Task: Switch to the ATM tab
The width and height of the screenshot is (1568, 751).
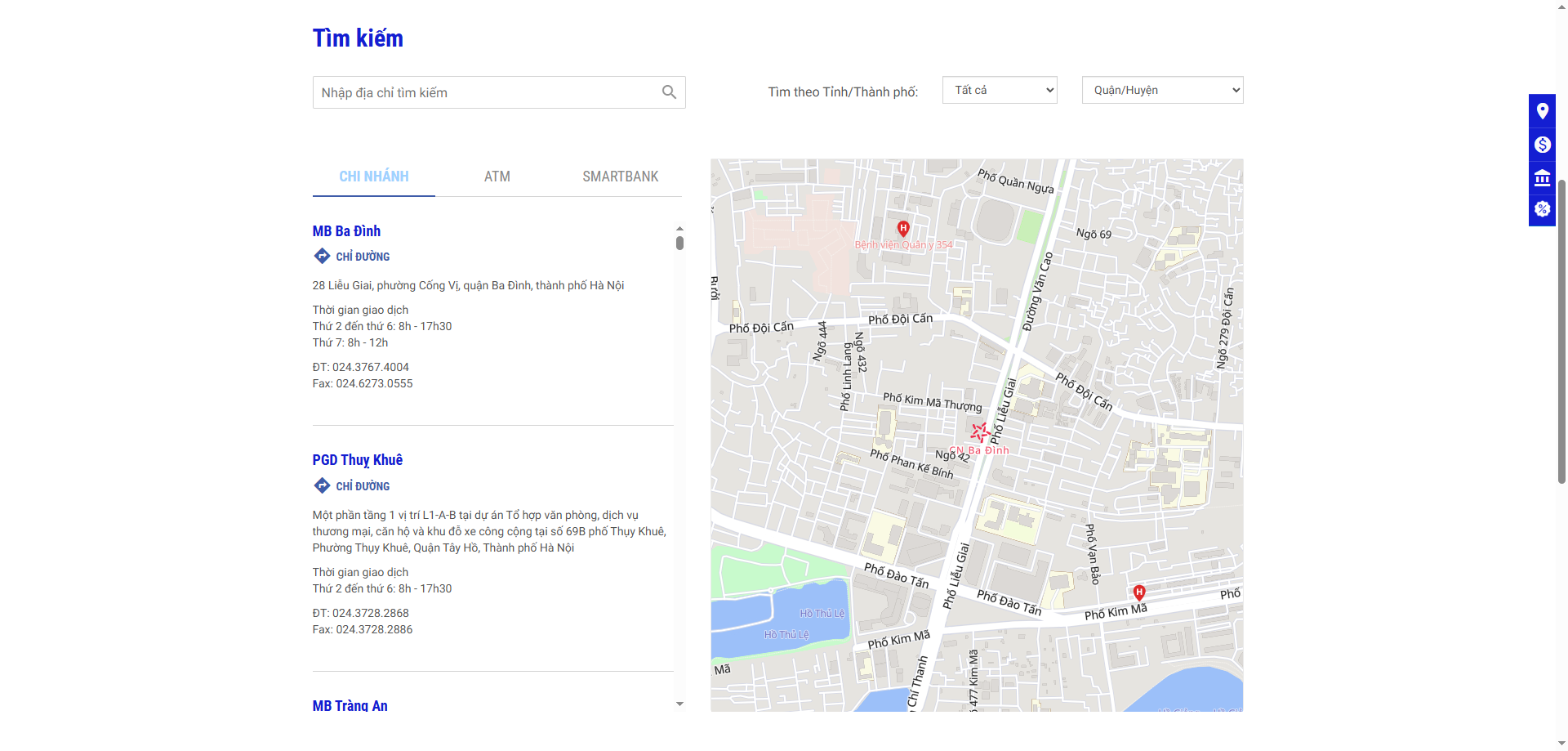Action: click(x=497, y=177)
